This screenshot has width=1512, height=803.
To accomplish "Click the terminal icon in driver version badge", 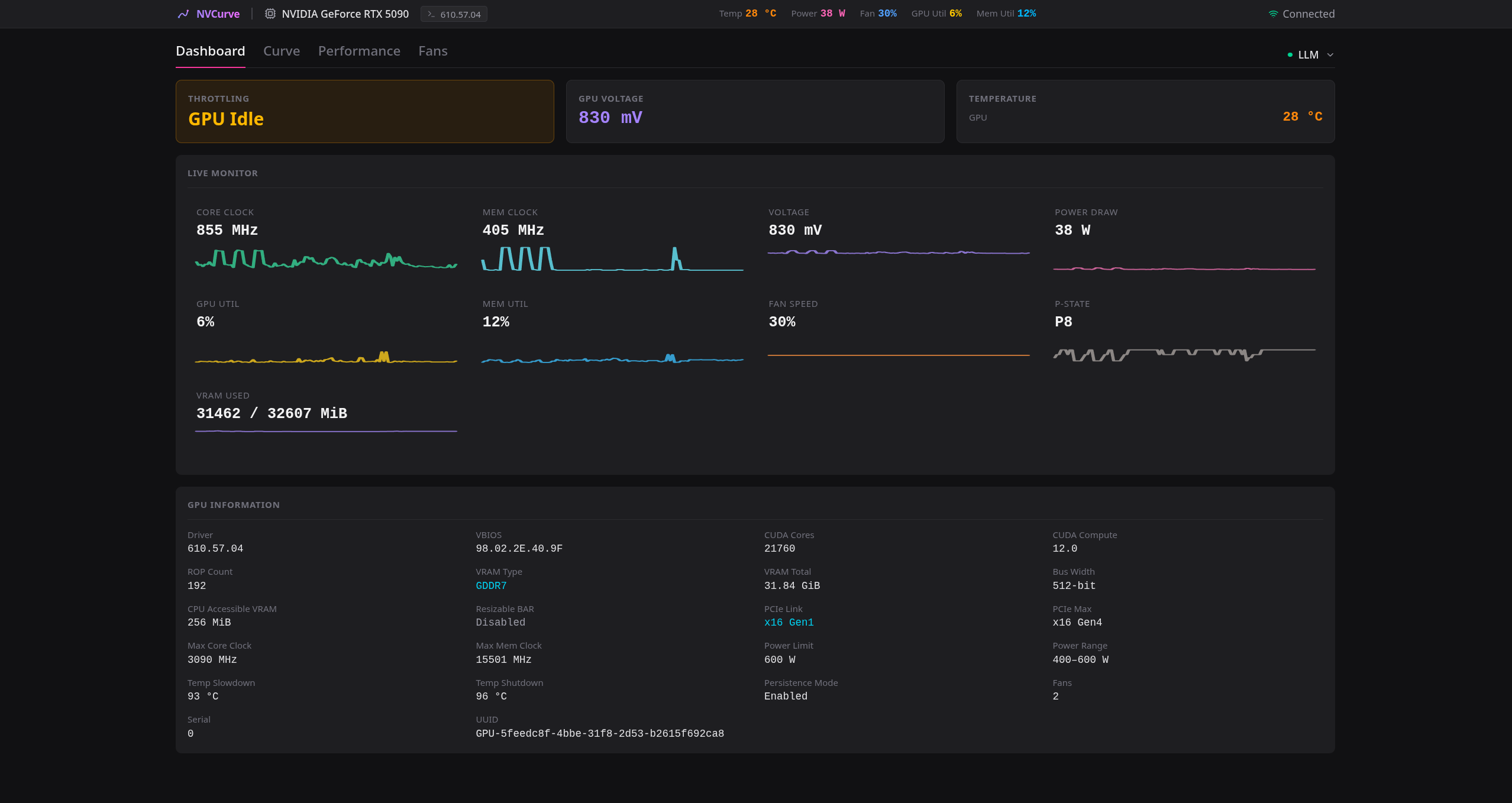I will tap(431, 14).
